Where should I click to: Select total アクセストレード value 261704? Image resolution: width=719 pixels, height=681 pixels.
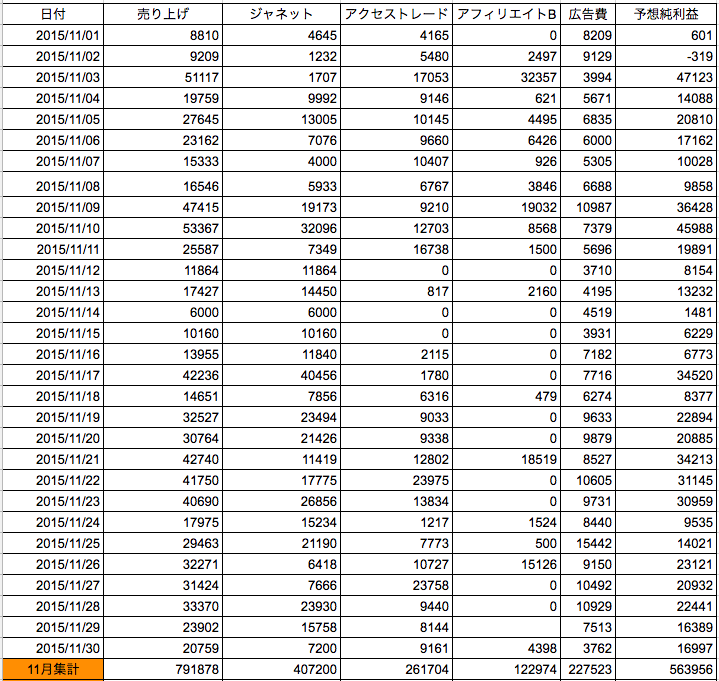coord(396,670)
